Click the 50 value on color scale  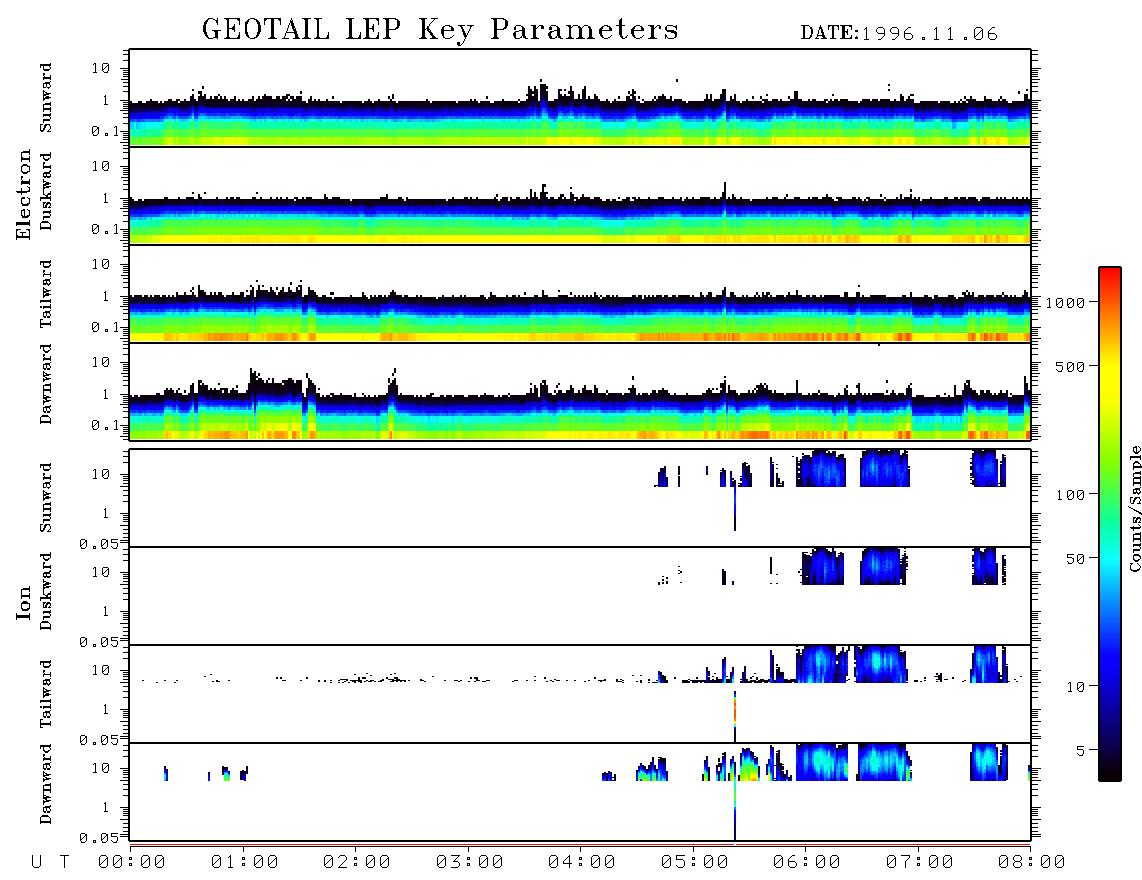(x=1075, y=559)
